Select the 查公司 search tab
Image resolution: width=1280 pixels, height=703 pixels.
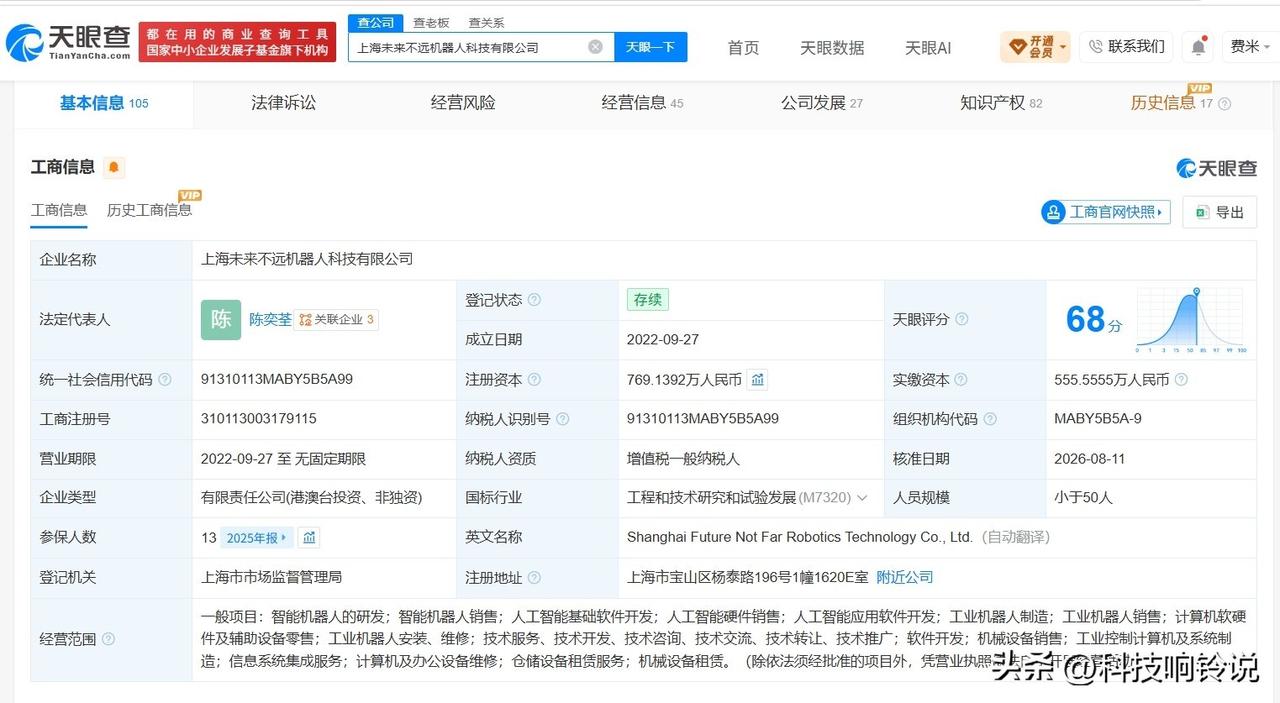pyautogui.click(x=375, y=22)
